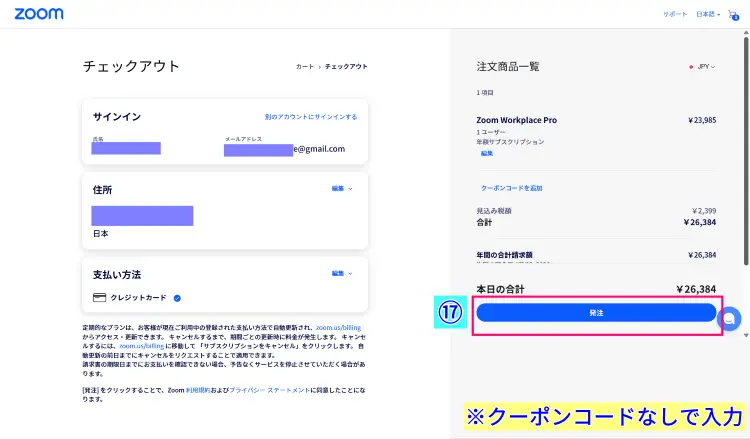
Task: Expand the 住所 編集 dropdown
Action: point(342,188)
